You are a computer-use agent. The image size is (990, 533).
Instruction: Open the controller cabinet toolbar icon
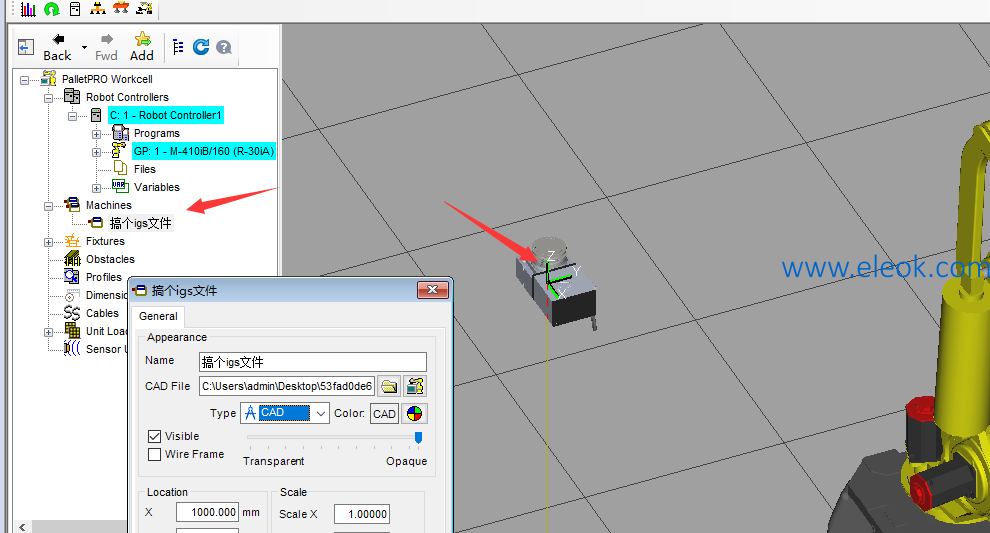coord(75,8)
